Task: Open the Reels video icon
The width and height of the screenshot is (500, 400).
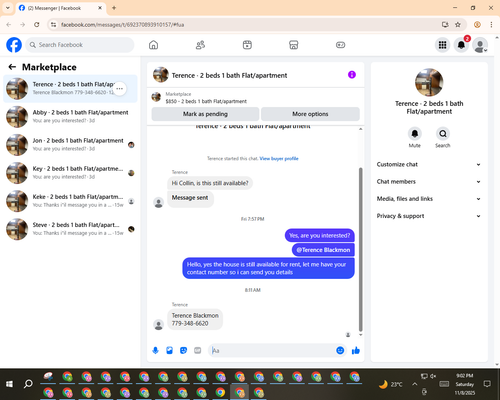Action: 247,45
